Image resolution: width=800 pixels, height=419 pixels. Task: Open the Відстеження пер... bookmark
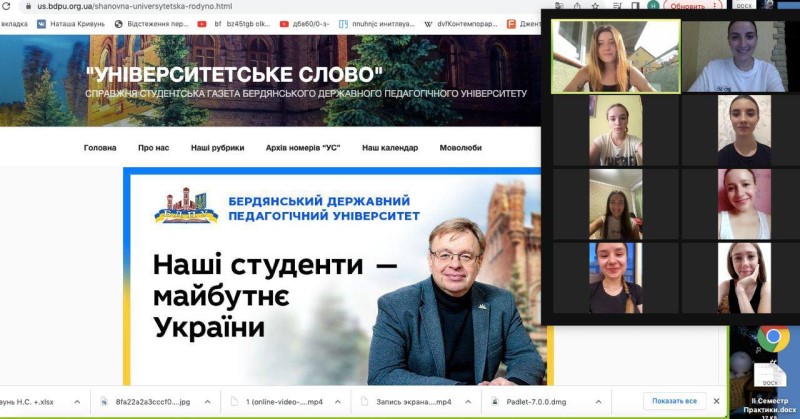152,23
